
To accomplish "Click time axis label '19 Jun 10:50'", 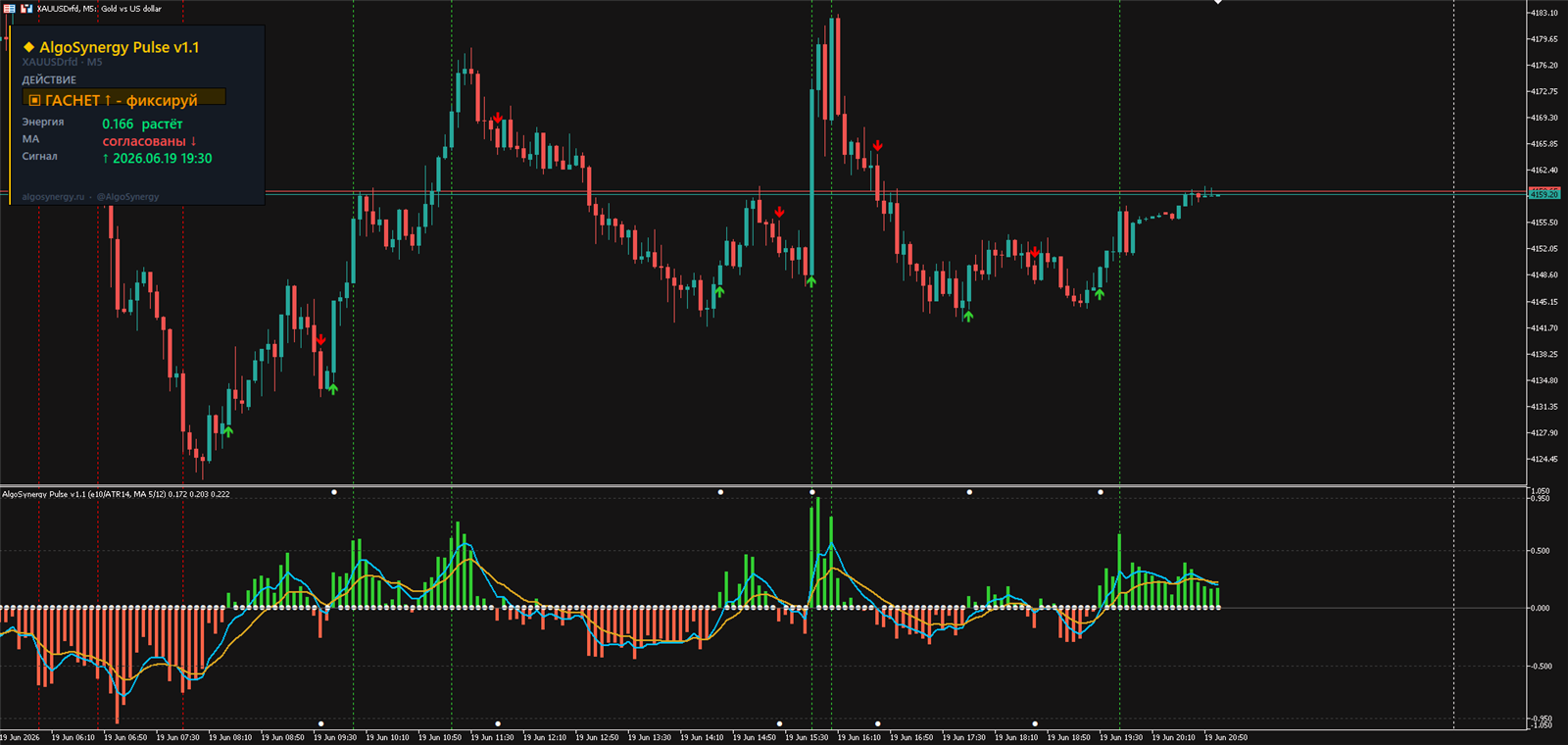I will pos(440,737).
